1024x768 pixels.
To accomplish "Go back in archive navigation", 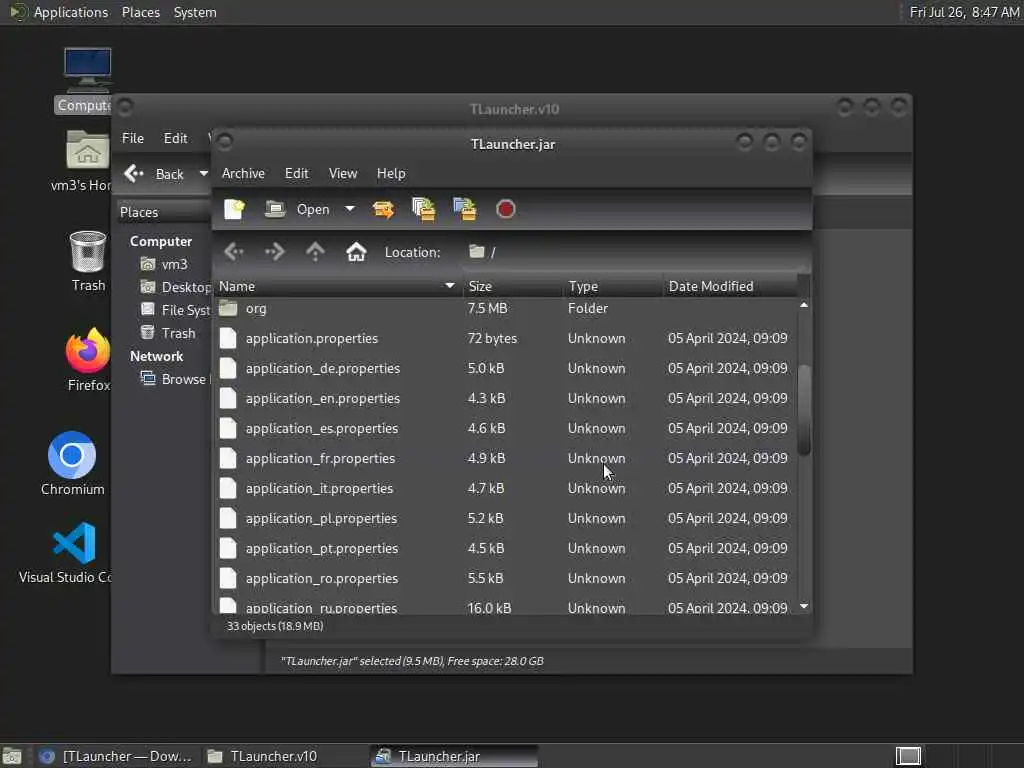I will coord(234,252).
